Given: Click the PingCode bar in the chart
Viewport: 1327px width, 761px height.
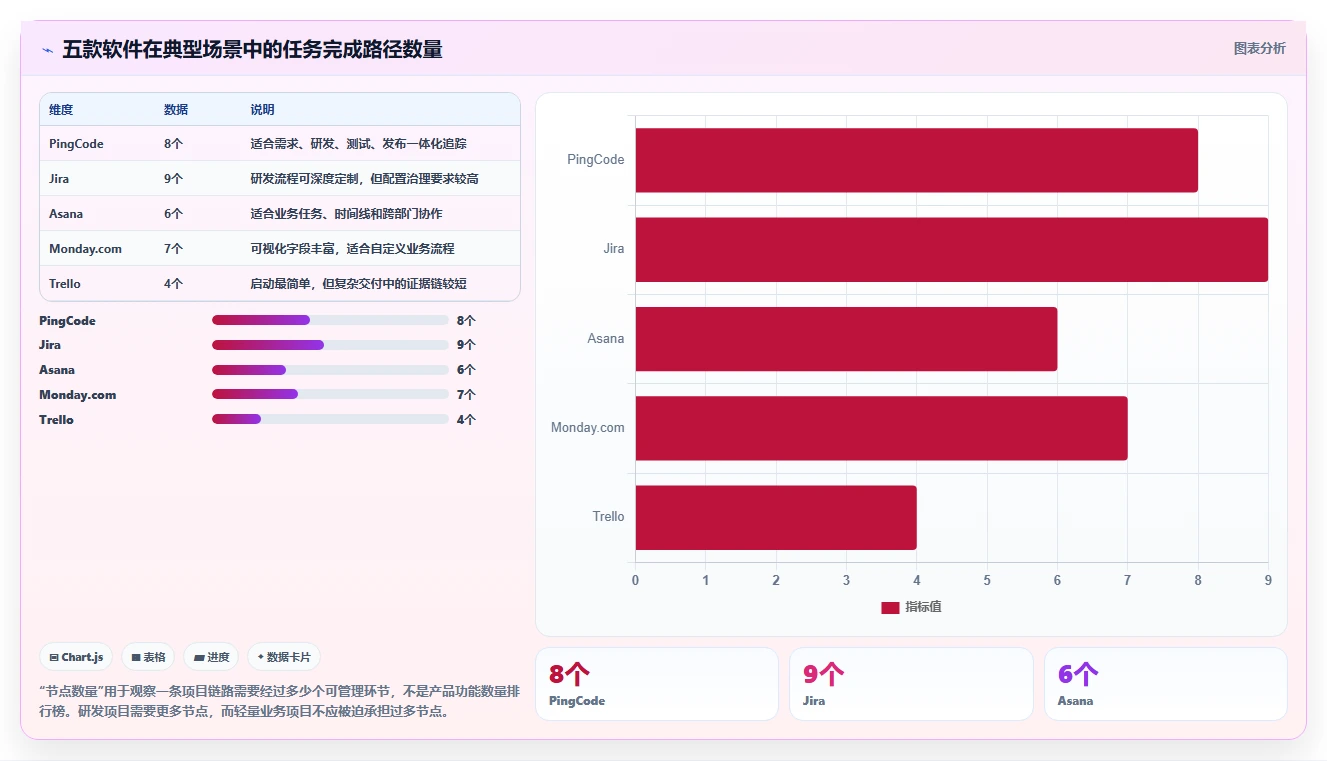Looking at the screenshot, I should coord(916,160).
